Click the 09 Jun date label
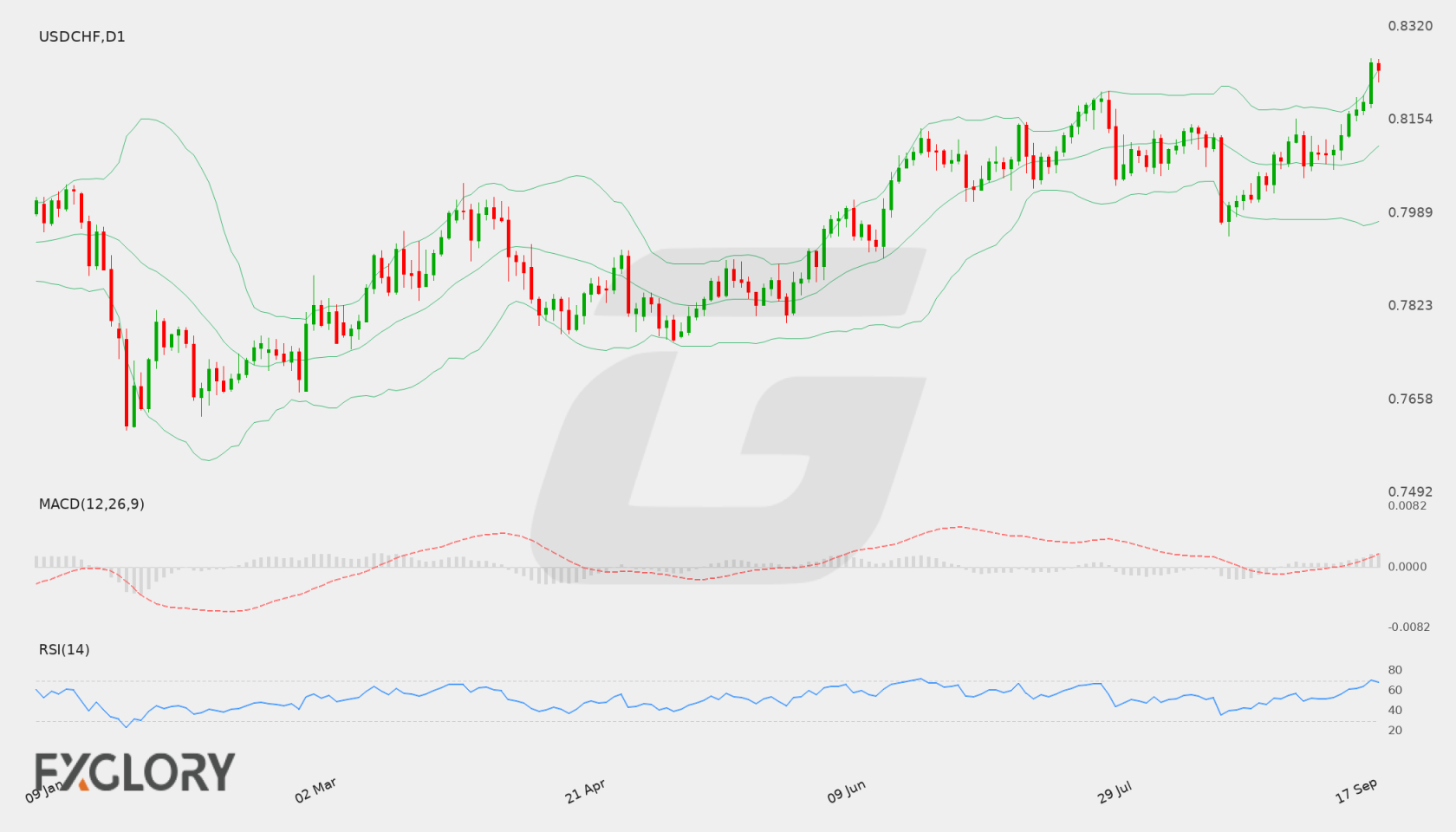The width and height of the screenshot is (1456, 832). (846, 791)
